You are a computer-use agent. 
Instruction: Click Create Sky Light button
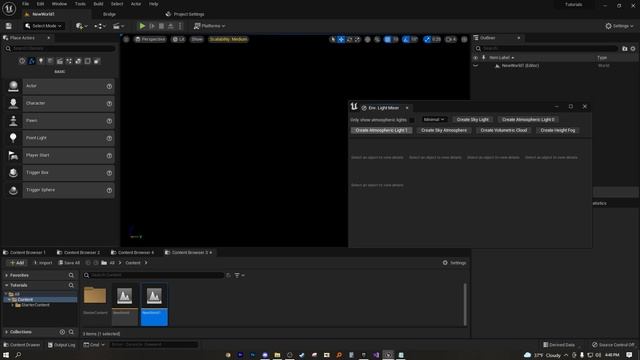(472, 120)
